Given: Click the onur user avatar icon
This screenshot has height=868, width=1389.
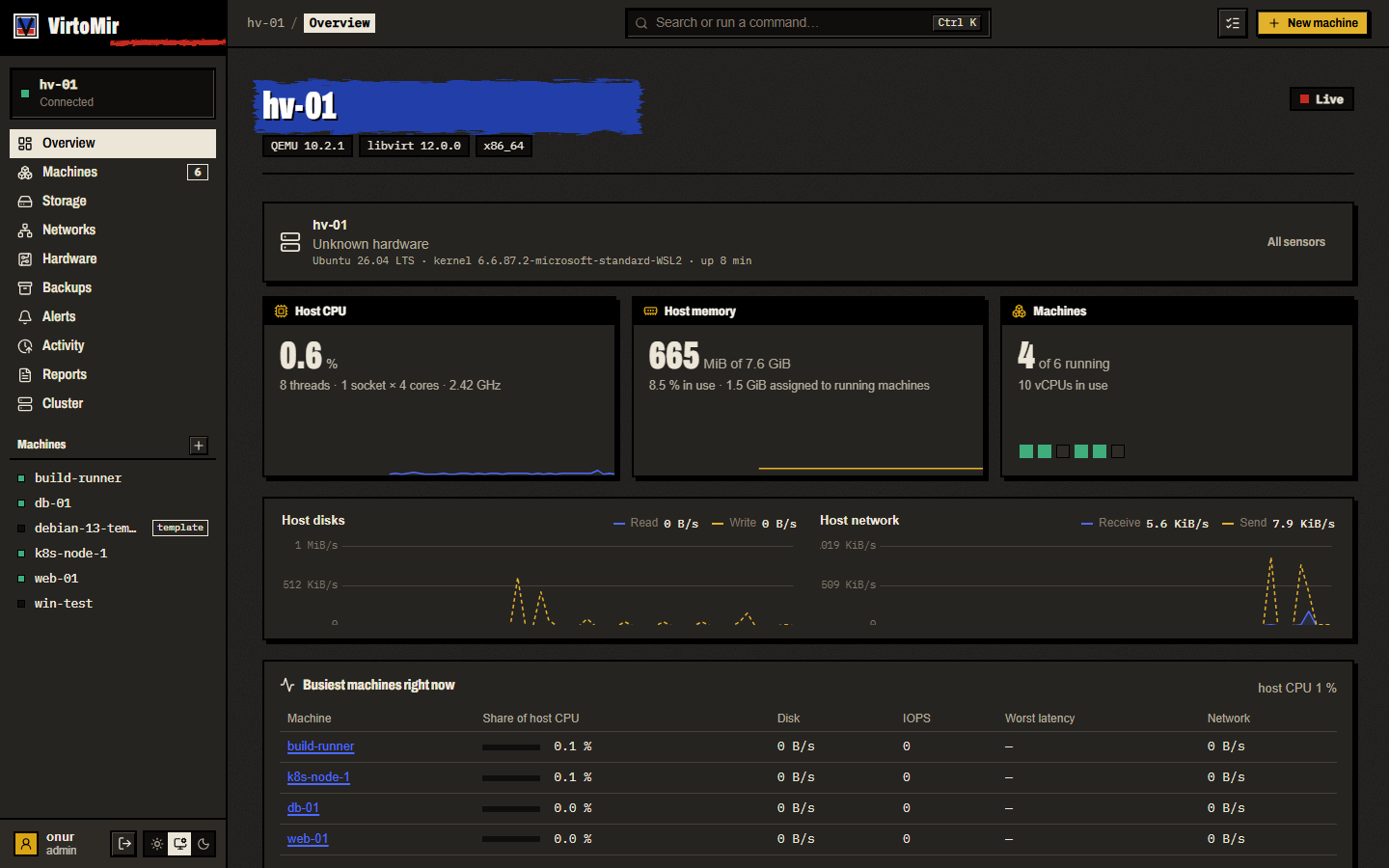Looking at the screenshot, I should click(26, 844).
